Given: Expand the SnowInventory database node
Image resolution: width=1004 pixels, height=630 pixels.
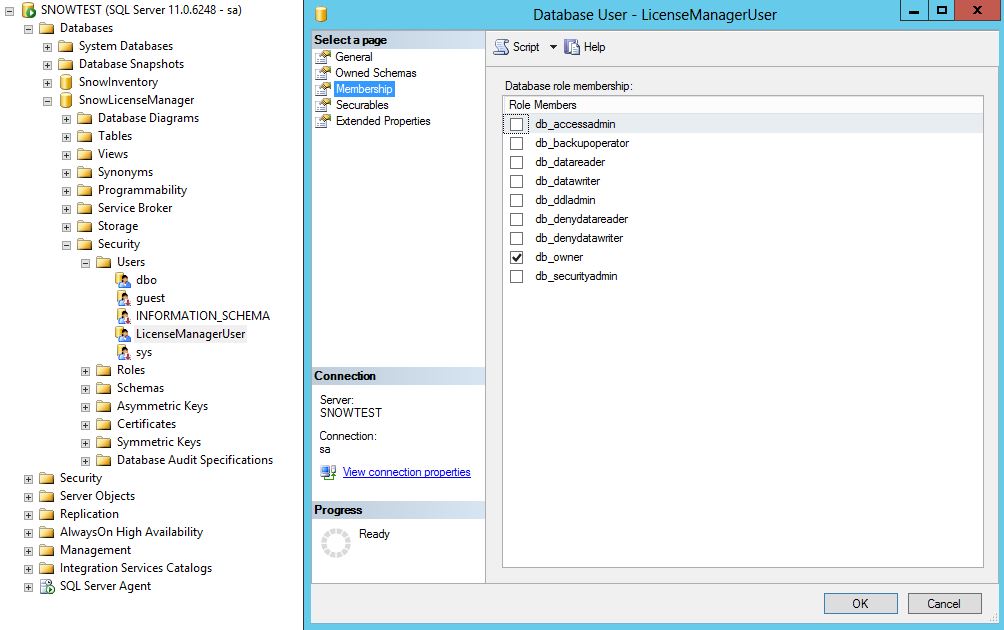Looking at the screenshot, I should (x=47, y=83).
